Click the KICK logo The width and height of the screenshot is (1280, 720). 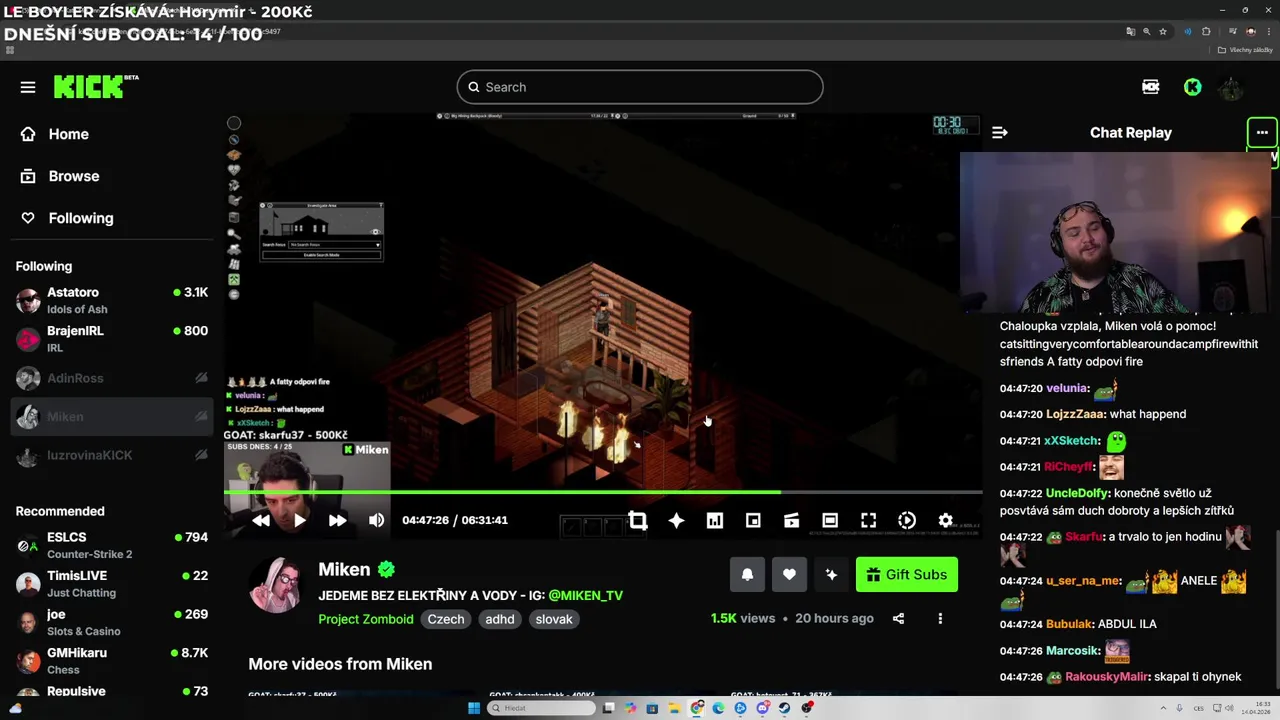(95, 87)
